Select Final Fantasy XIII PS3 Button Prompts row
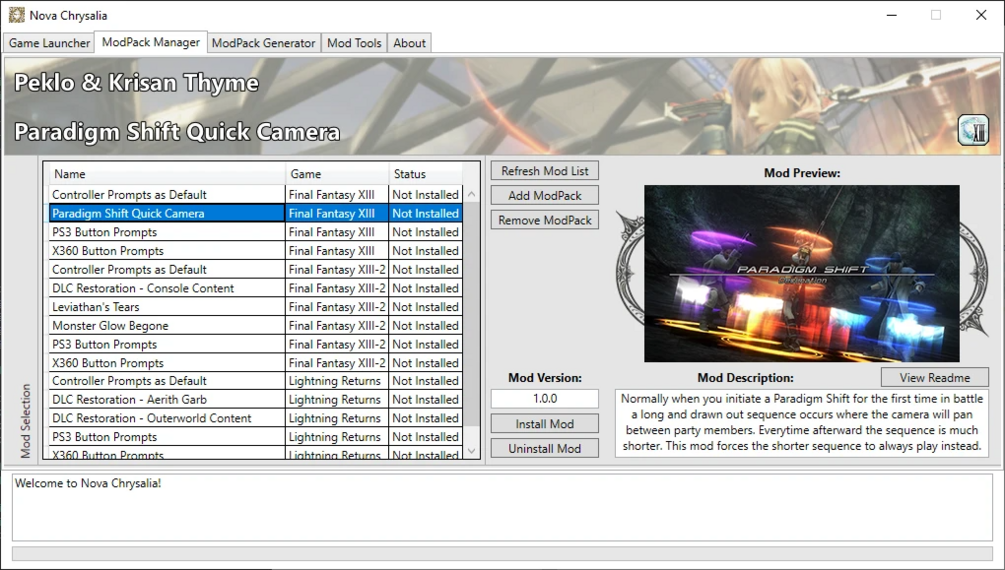Screen dimensions: 1005x570 (x=256, y=231)
